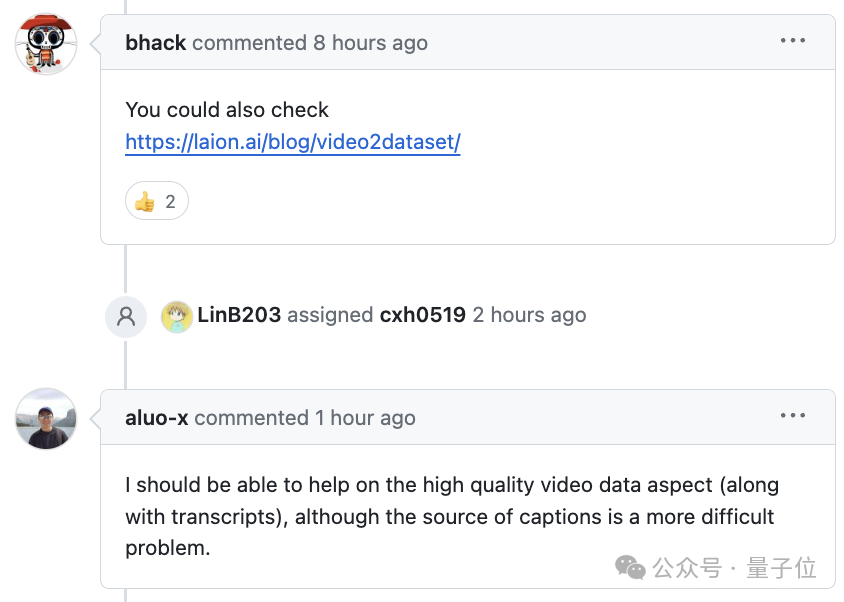This screenshot has width=844, height=602.
Task: Click the 2 hours ago assignment timestamp
Action: pos(529,314)
